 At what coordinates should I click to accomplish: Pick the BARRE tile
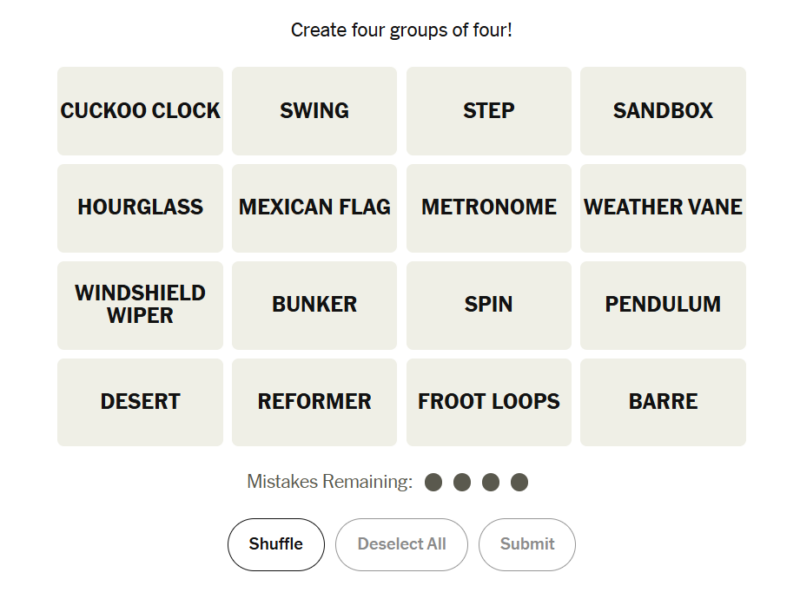tap(663, 402)
